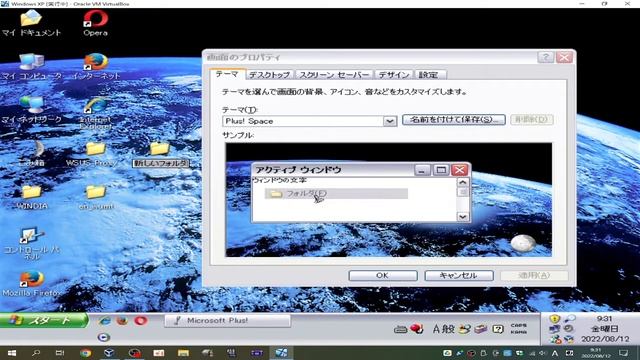Click the active VM window icon on host taskbar
Viewport: 640px width, 360px height.
281,353
